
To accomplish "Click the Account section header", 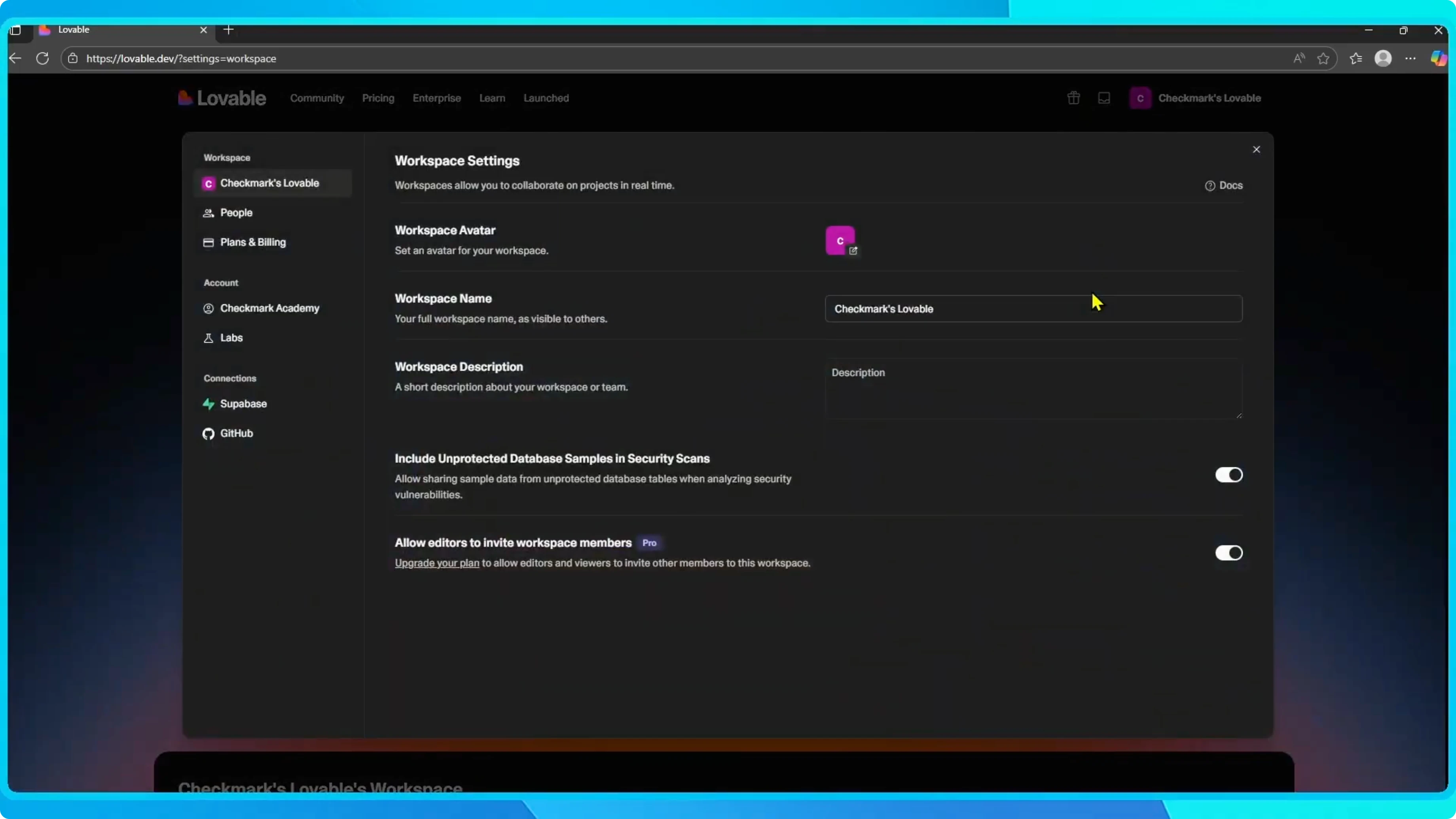I will 220,282.
